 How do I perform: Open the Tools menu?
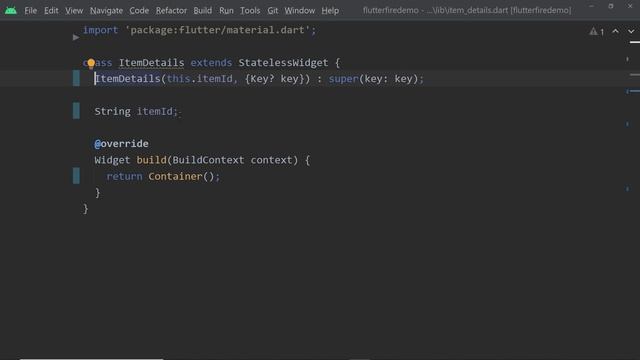250,10
